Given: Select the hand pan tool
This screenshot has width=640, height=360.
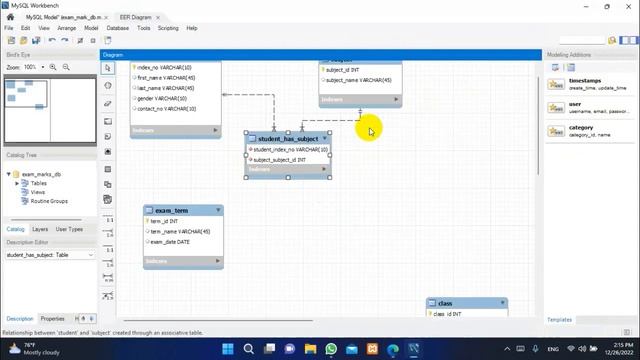Looking at the screenshot, I should pyautogui.click(x=108, y=86).
